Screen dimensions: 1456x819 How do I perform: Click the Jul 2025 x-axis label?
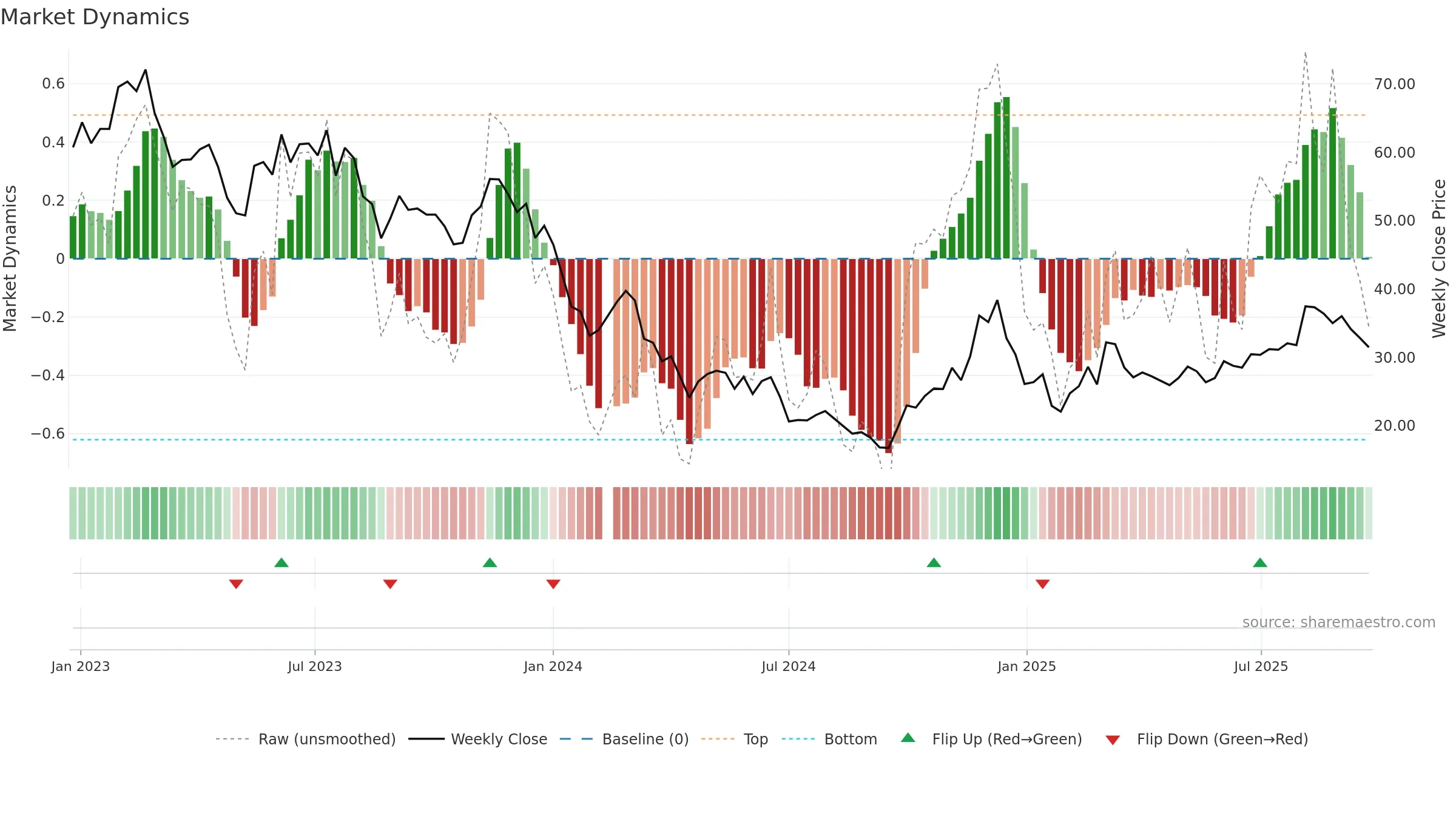(1261, 666)
